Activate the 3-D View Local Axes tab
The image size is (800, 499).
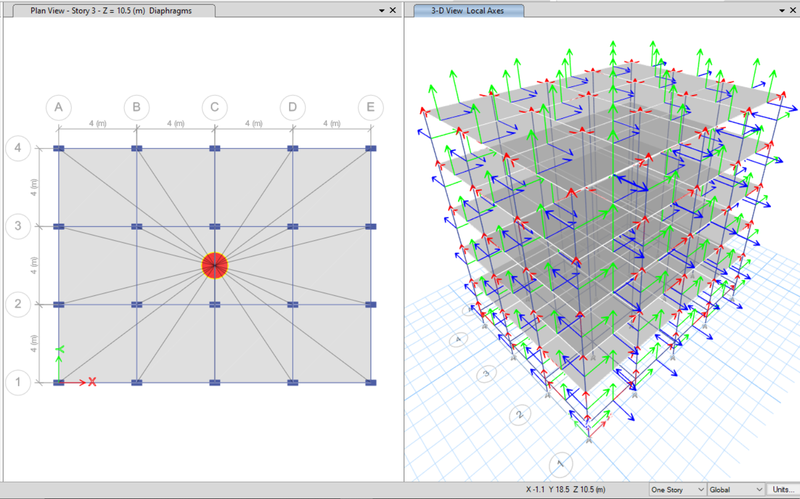(468, 11)
